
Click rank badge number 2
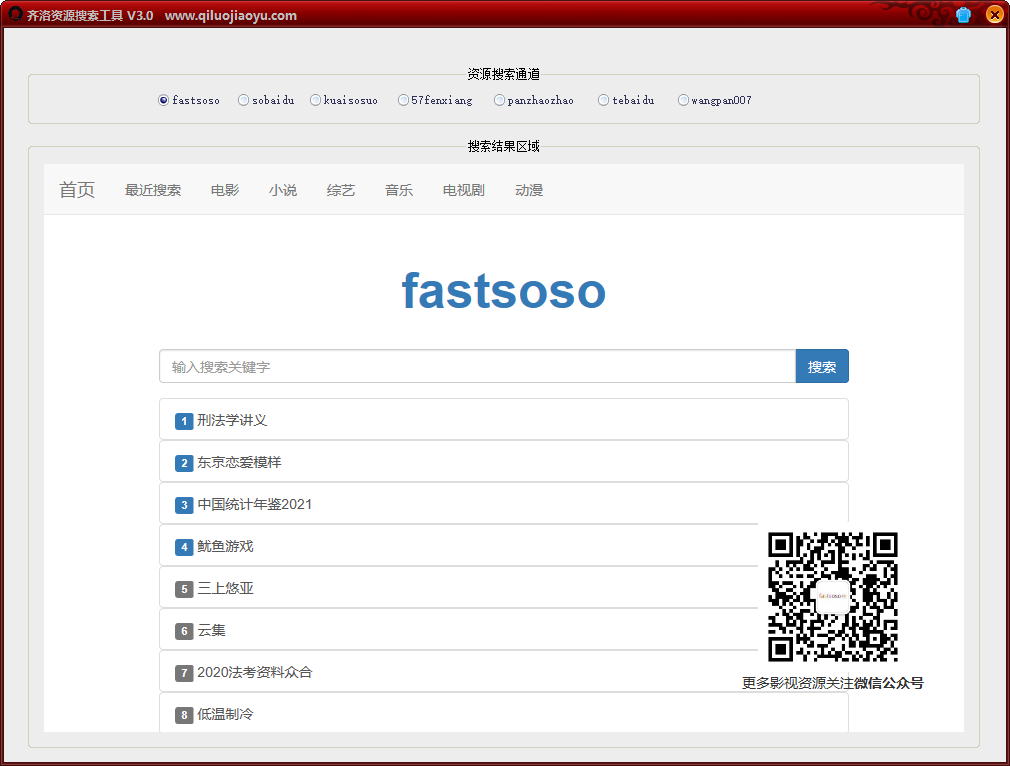click(x=184, y=463)
